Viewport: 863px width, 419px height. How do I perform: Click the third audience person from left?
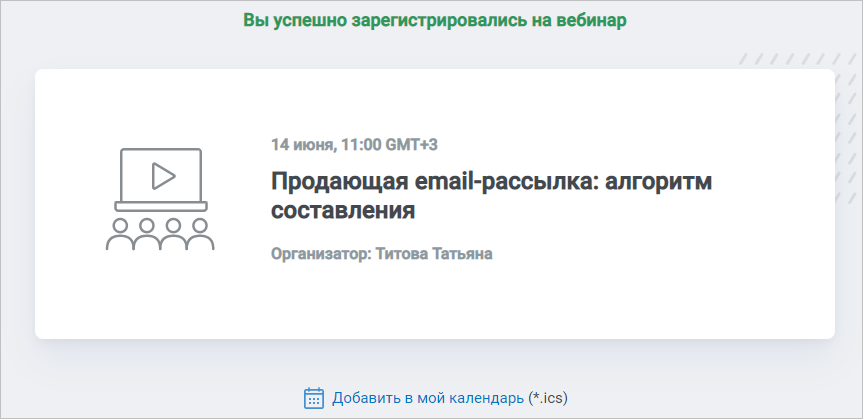(173, 235)
